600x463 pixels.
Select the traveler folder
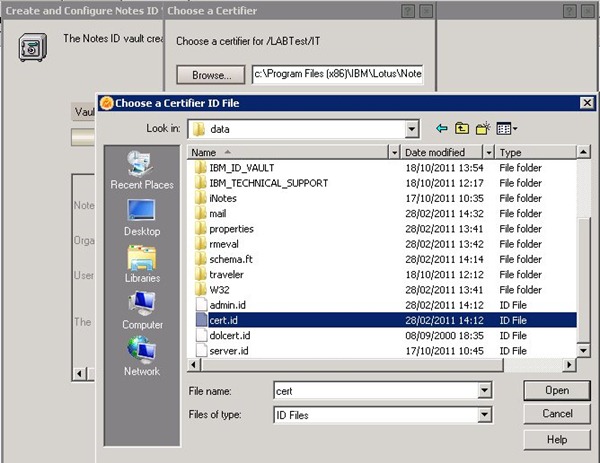pos(226,275)
